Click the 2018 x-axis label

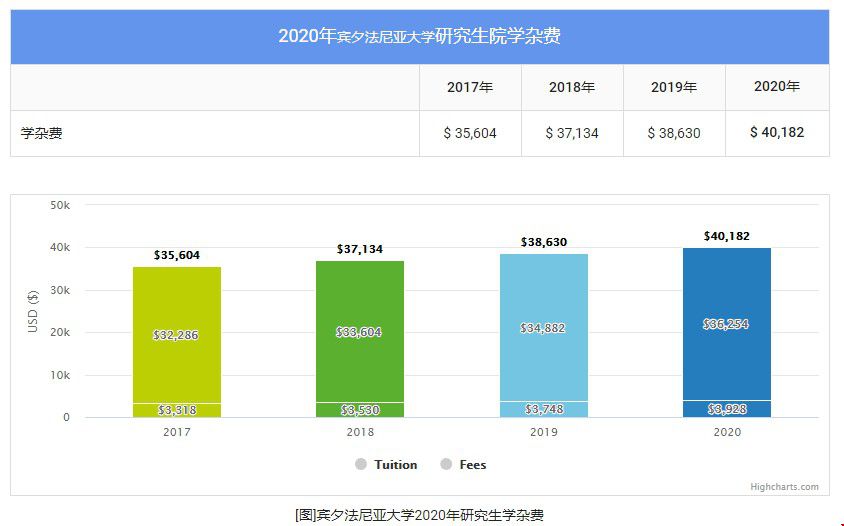point(360,432)
